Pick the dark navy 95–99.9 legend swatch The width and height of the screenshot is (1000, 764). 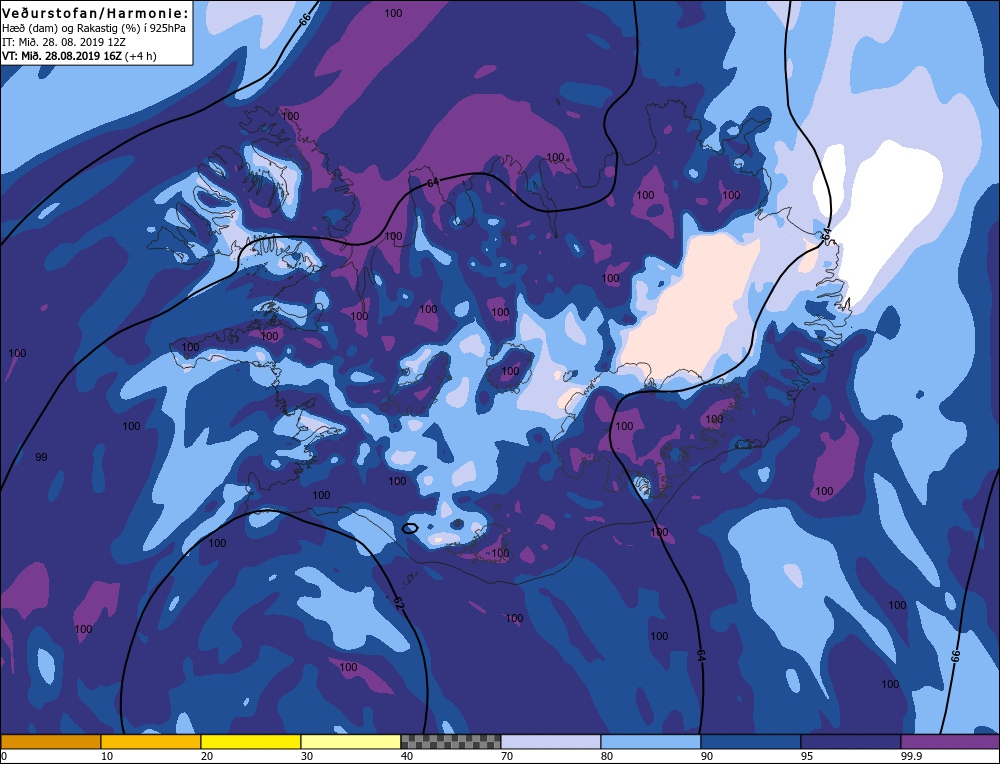(x=851, y=742)
